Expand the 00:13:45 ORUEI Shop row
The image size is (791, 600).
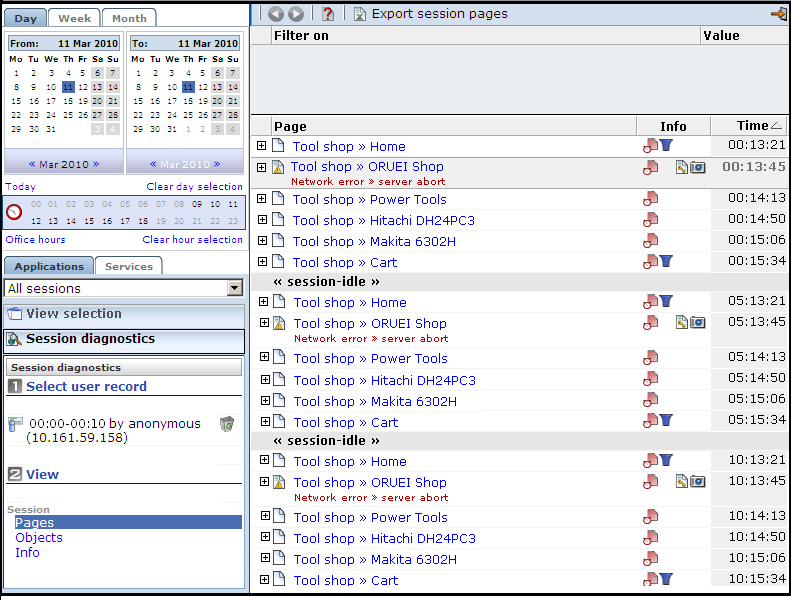pos(261,167)
